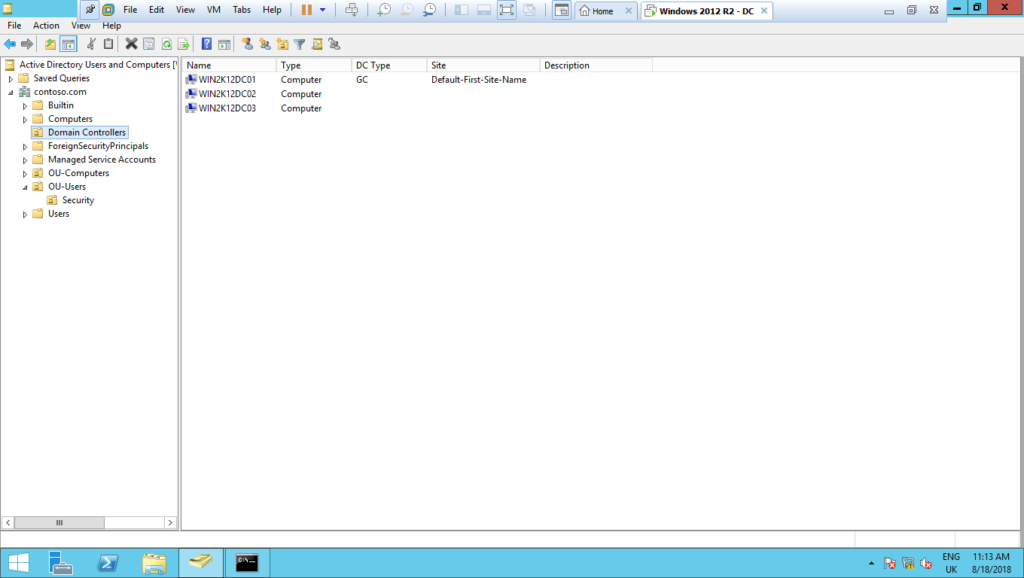Image resolution: width=1024 pixels, height=578 pixels.
Task: Expand the Saved Queries node
Action: 10,78
